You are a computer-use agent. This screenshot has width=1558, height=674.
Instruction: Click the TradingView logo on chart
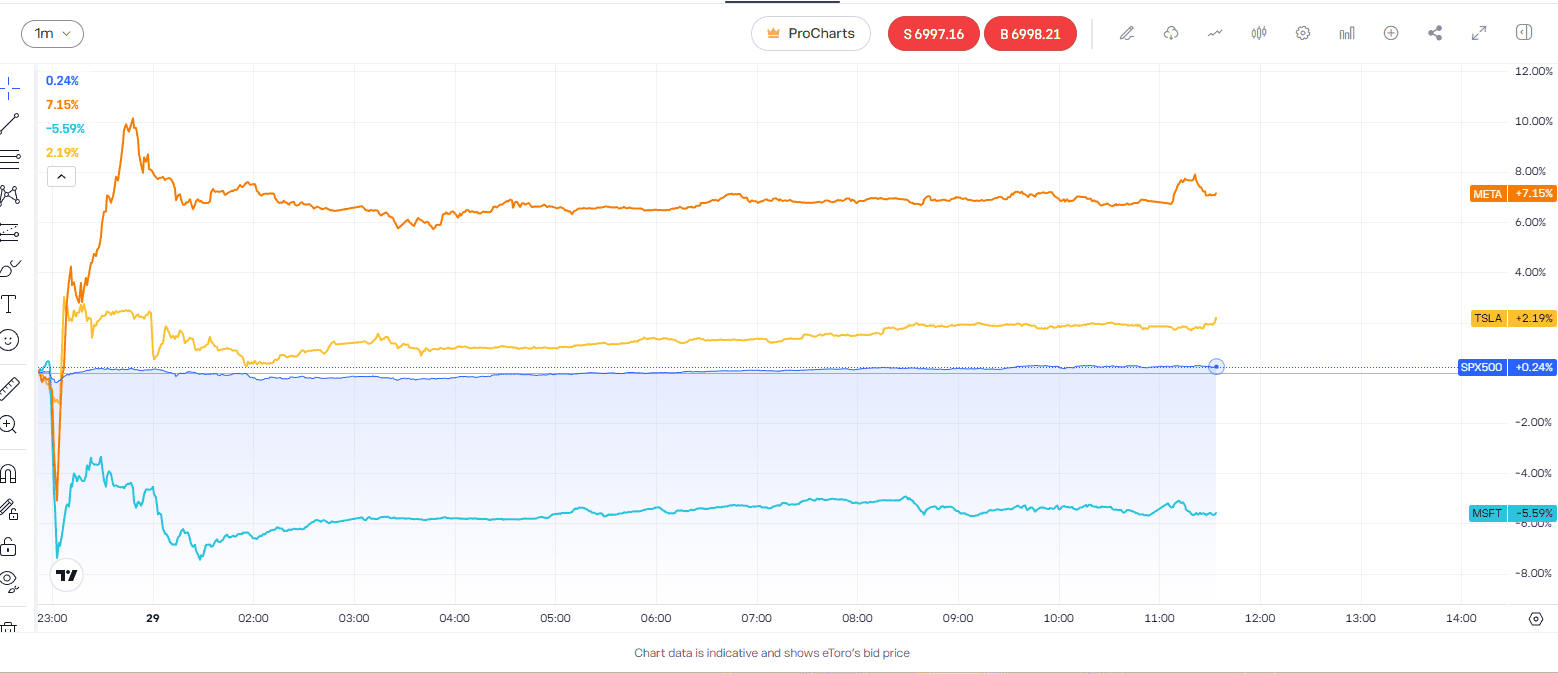pyautogui.click(x=67, y=575)
